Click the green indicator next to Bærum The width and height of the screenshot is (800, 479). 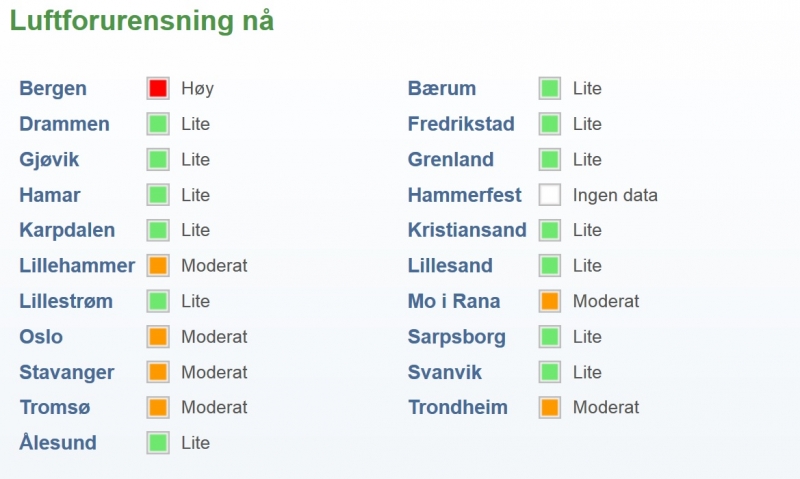[549, 88]
